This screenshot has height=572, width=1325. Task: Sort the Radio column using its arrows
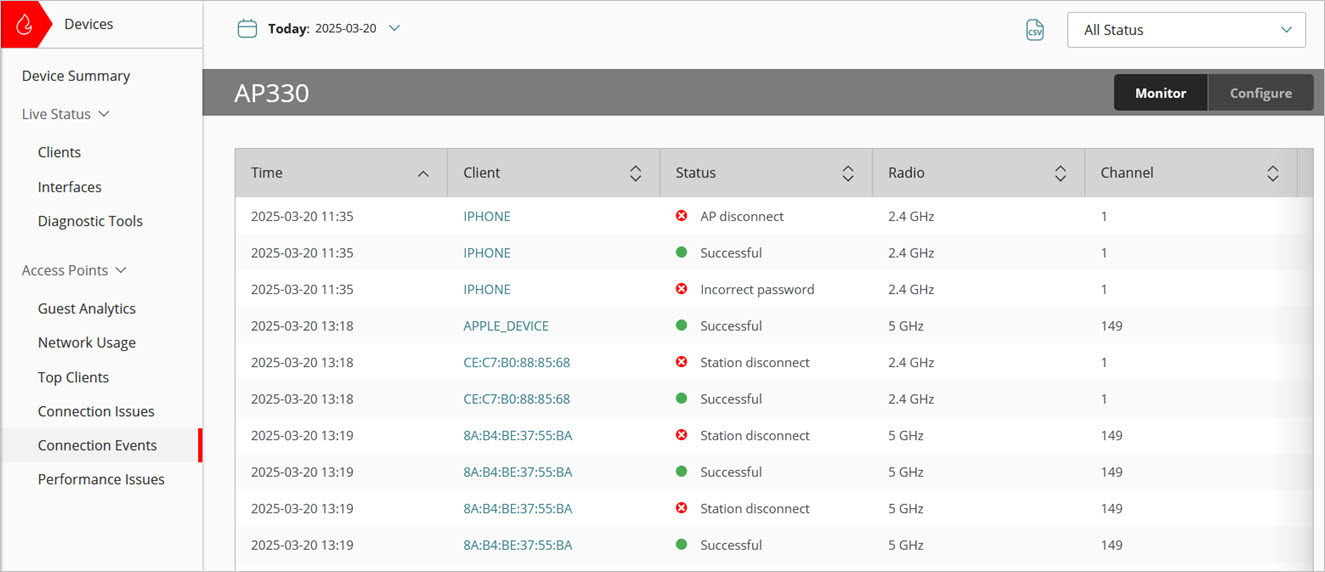[x=1060, y=173]
